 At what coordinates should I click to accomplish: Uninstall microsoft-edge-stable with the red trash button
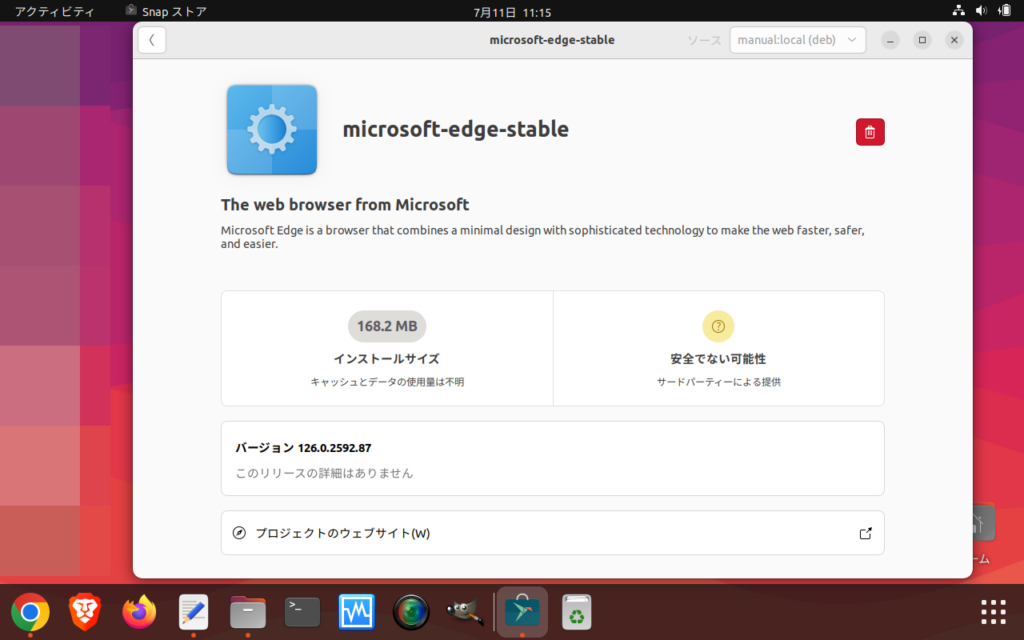(x=870, y=132)
